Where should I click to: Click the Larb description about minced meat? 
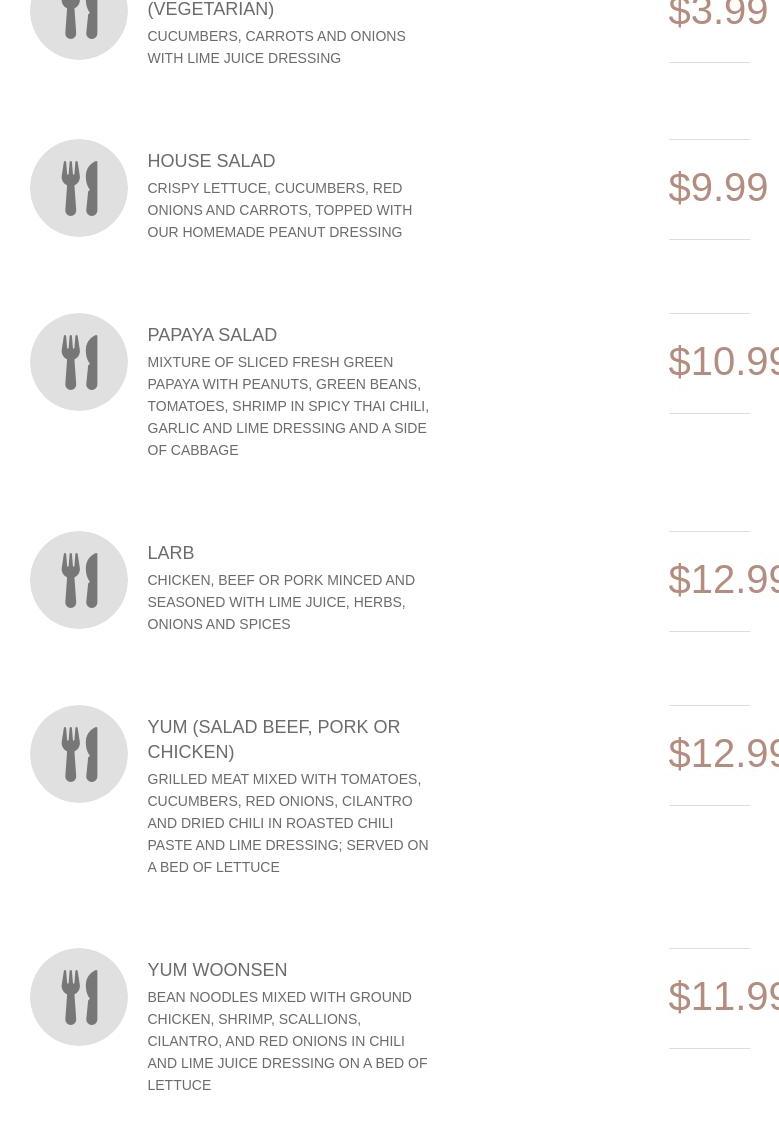(280, 602)
